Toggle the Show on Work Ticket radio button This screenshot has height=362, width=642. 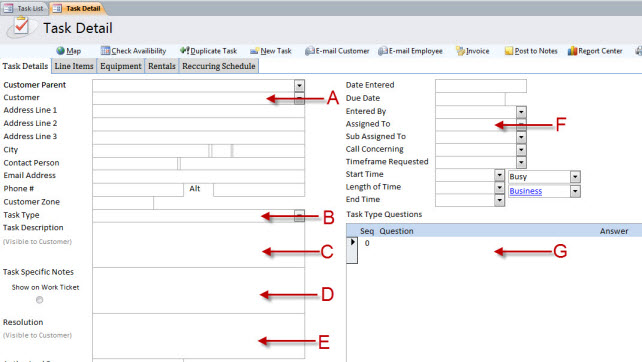[x=39, y=300]
